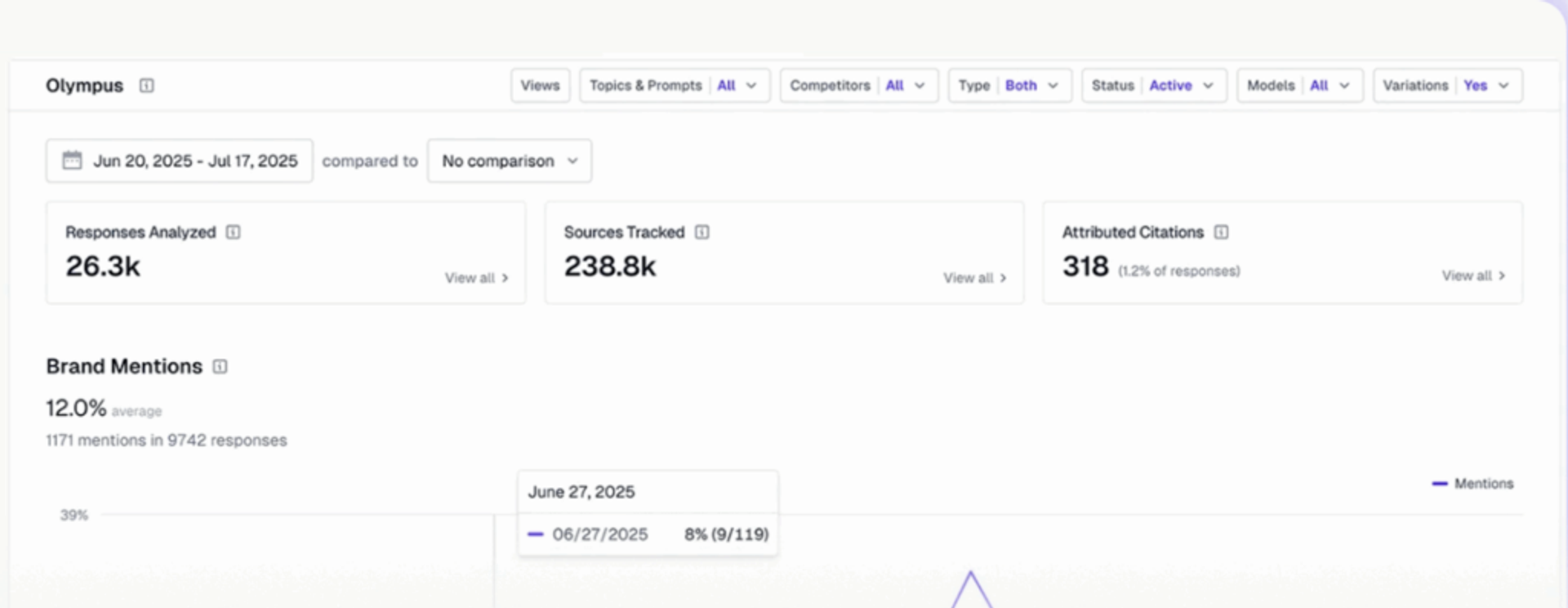Click the 39% axis label
This screenshot has height=608, width=1568.
click(x=73, y=516)
